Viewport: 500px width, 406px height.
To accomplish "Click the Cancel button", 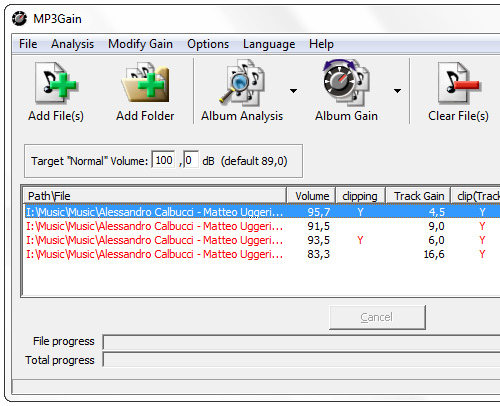I will pyautogui.click(x=377, y=317).
